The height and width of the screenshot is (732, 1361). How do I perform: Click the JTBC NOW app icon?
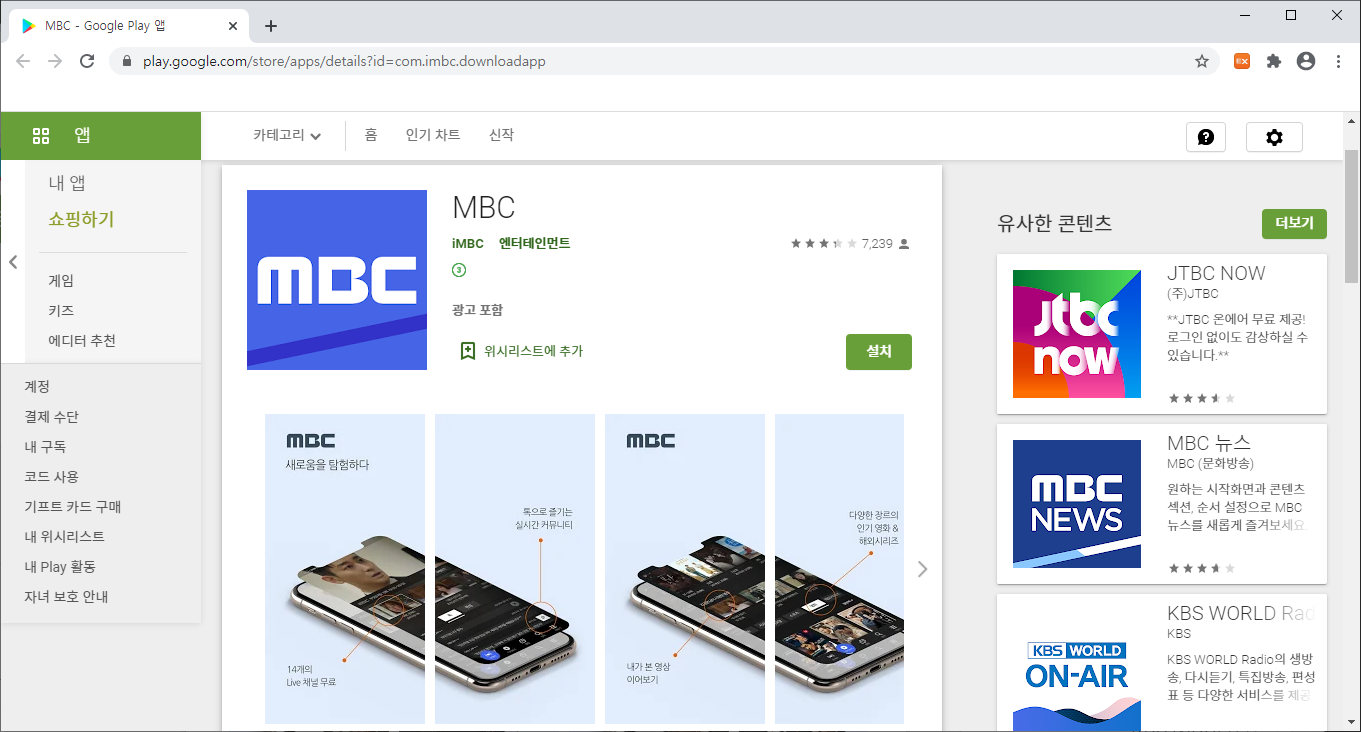[x=1077, y=334]
